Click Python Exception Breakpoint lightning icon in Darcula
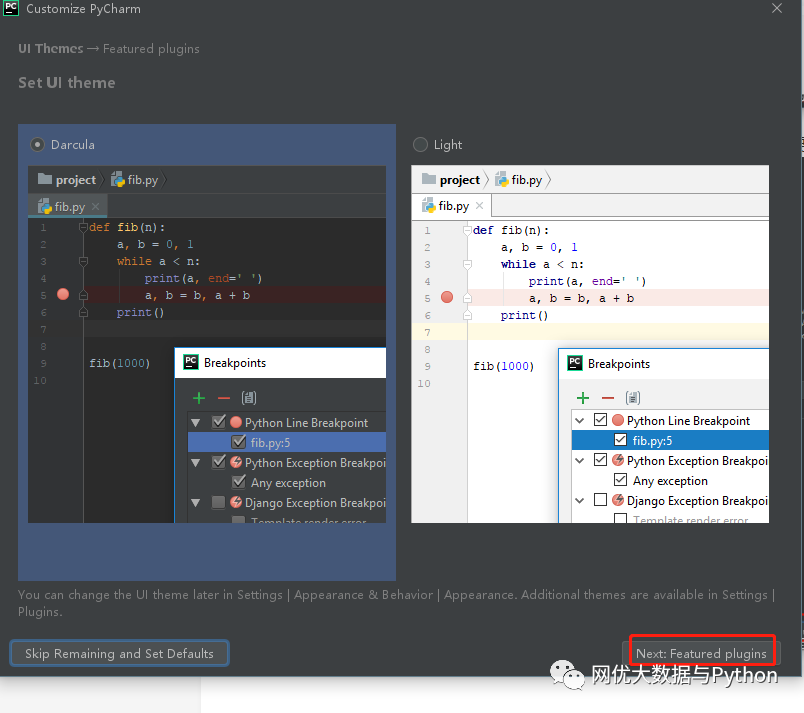 [x=236, y=462]
